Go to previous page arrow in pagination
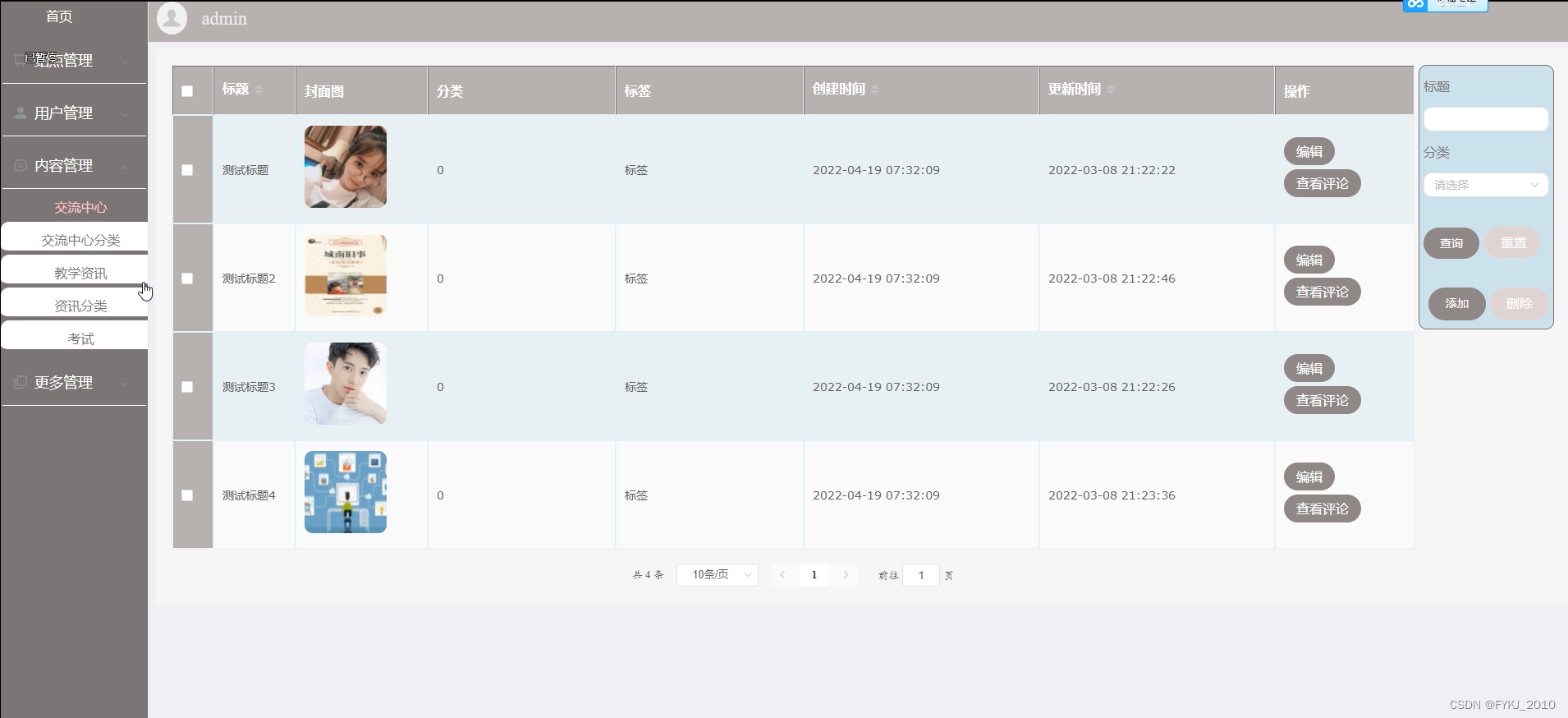The height and width of the screenshot is (718, 1568). [x=782, y=575]
